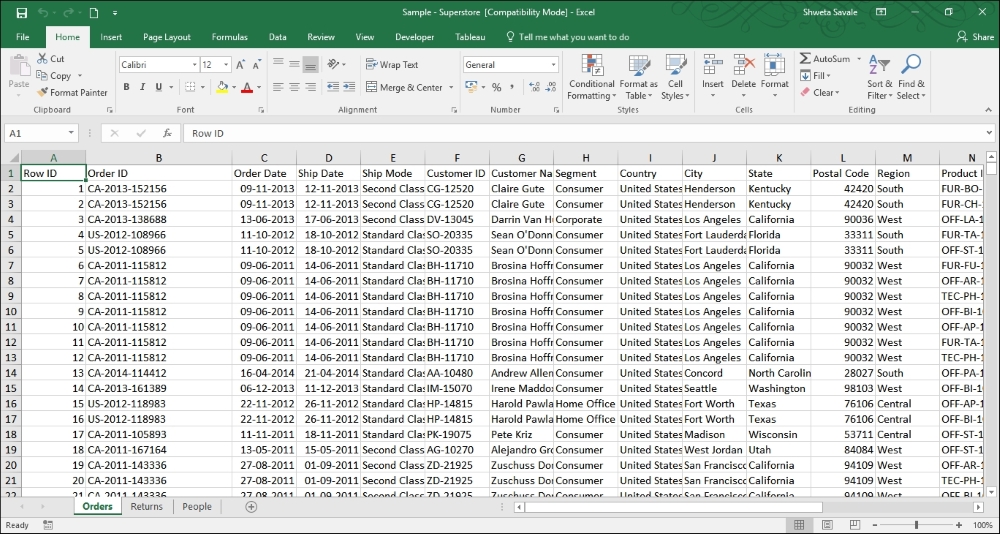
Task: Open the Insert ribbon tab
Action: (x=111, y=37)
